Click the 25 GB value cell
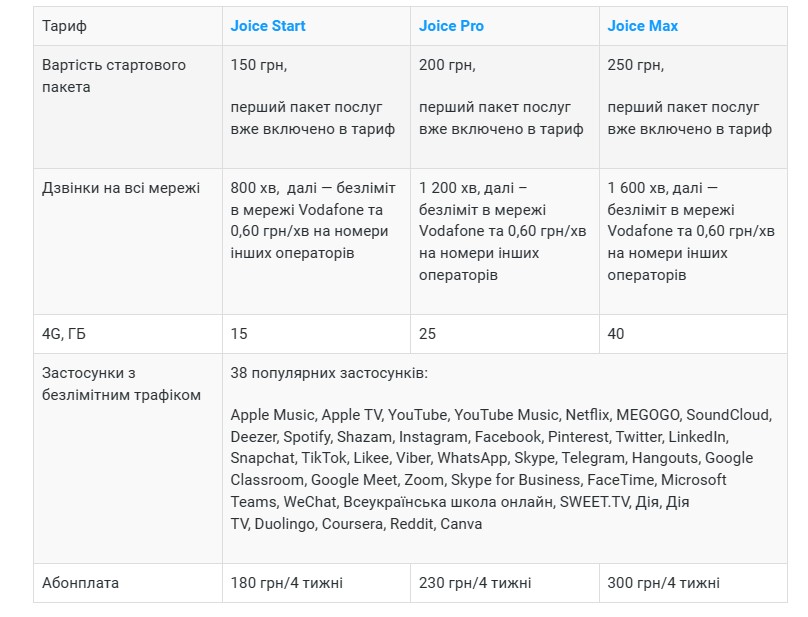This screenshot has width=808, height=617. 505,334
